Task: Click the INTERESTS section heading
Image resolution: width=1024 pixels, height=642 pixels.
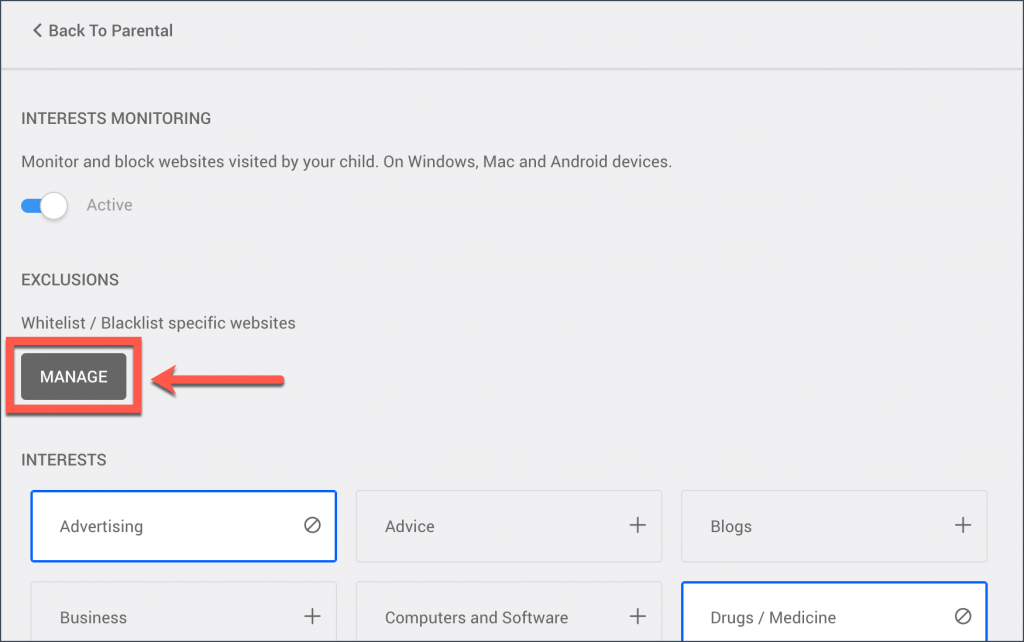Action: pyautogui.click(x=63, y=460)
